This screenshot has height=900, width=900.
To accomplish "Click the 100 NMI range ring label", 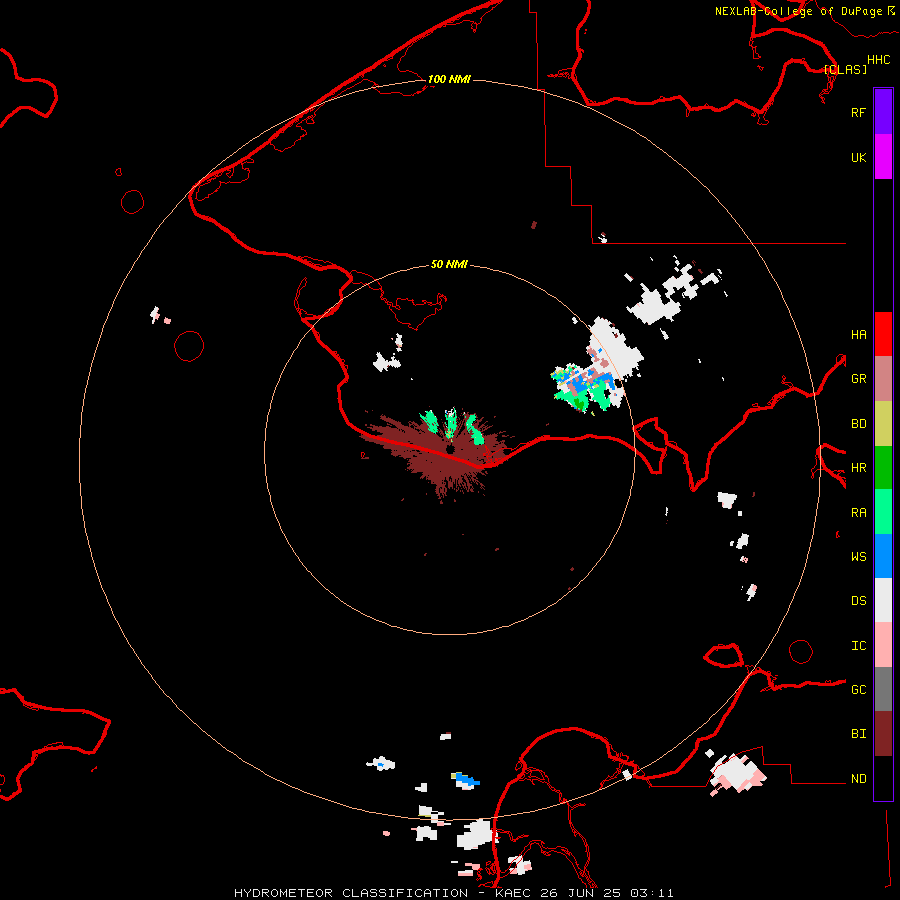I will (x=449, y=79).
